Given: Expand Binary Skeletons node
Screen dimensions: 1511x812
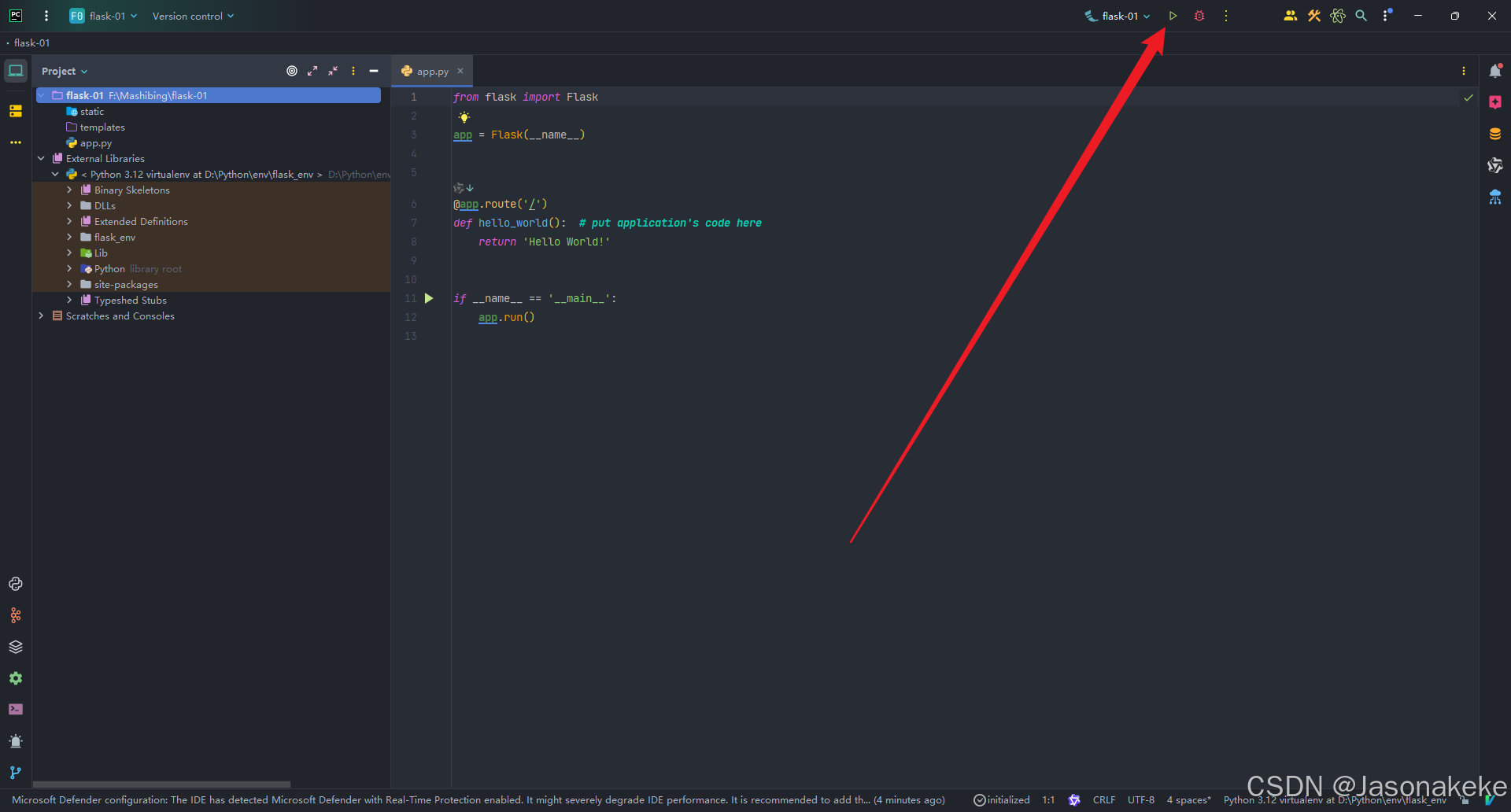Looking at the screenshot, I should coord(69,190).
